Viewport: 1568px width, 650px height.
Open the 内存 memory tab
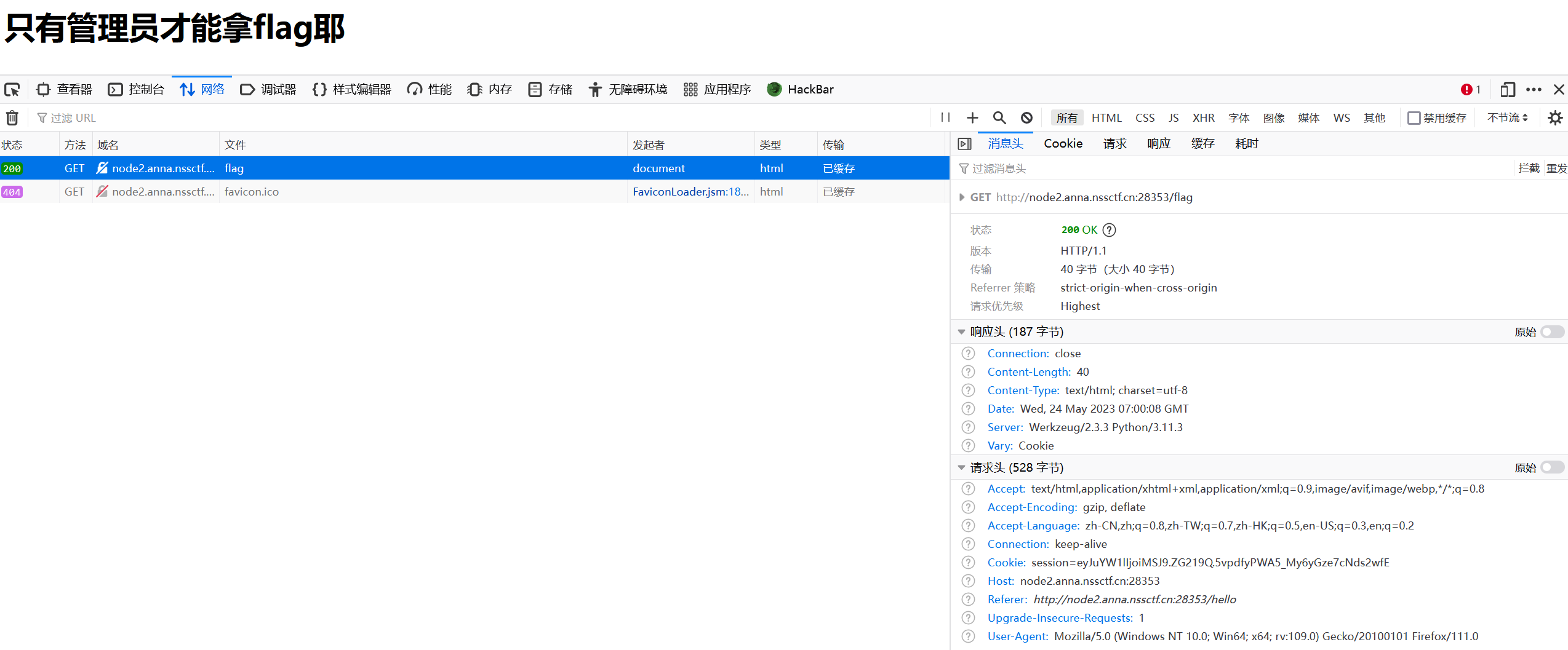(x=490, y=90)
